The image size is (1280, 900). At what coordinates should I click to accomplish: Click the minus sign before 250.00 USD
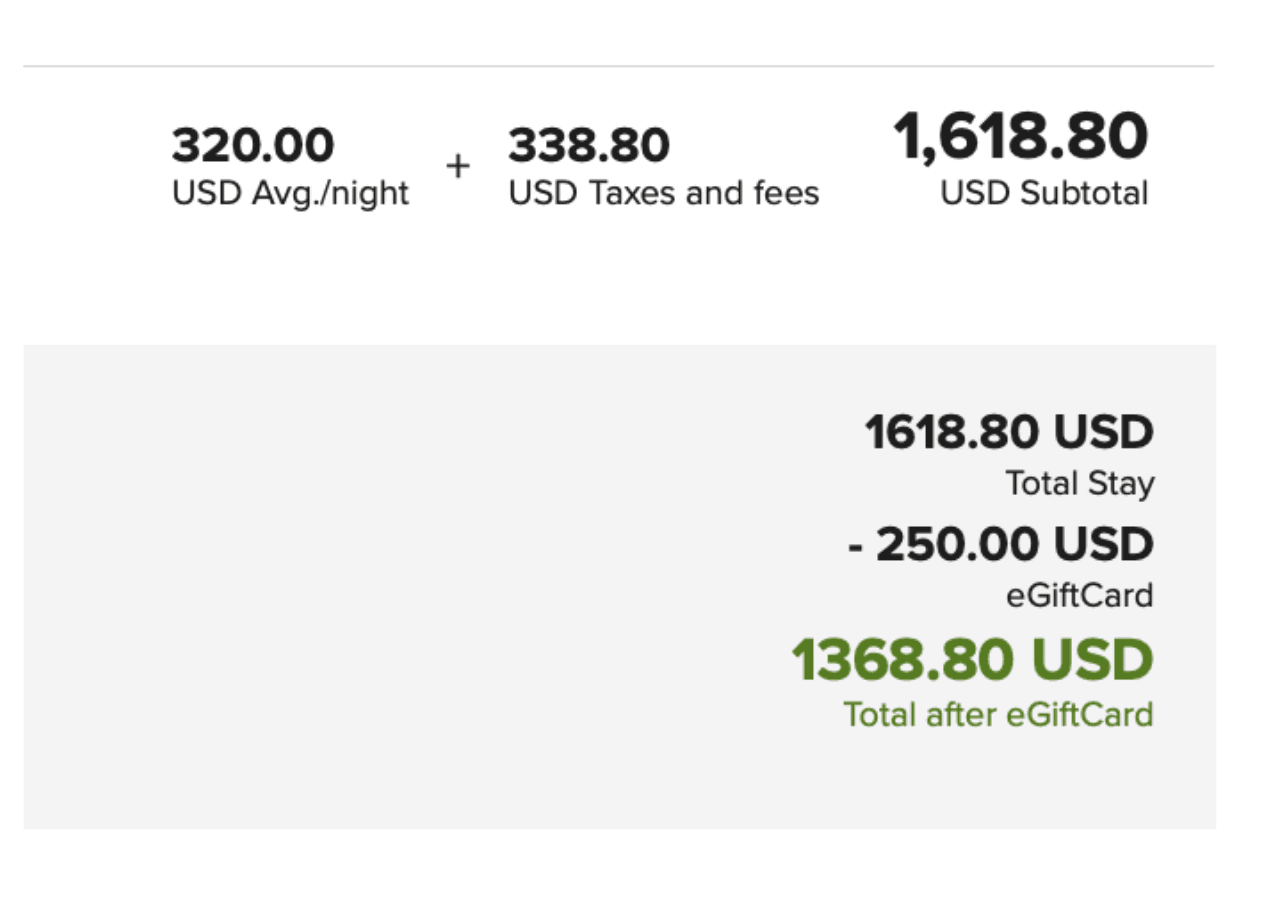(x=855, y=547)
